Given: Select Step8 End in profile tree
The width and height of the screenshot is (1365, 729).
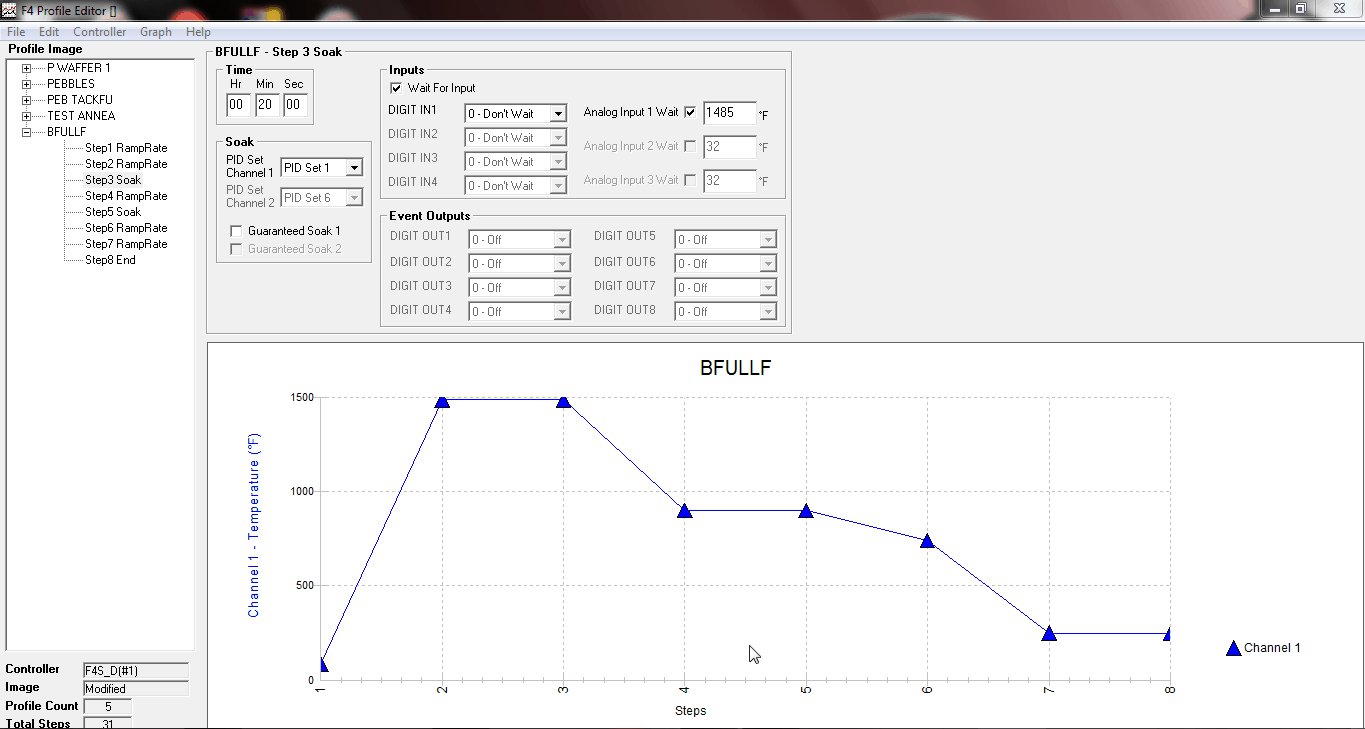Looking at the screenshot, I should click(110, 260).
